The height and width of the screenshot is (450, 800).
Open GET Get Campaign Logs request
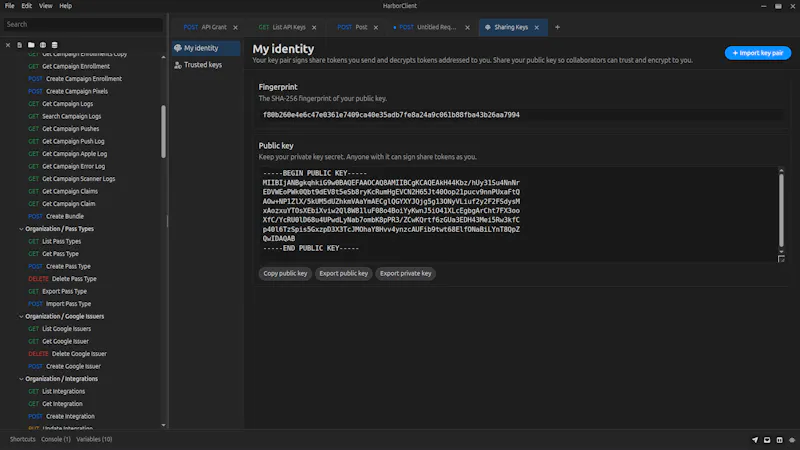tap(61, 104)
